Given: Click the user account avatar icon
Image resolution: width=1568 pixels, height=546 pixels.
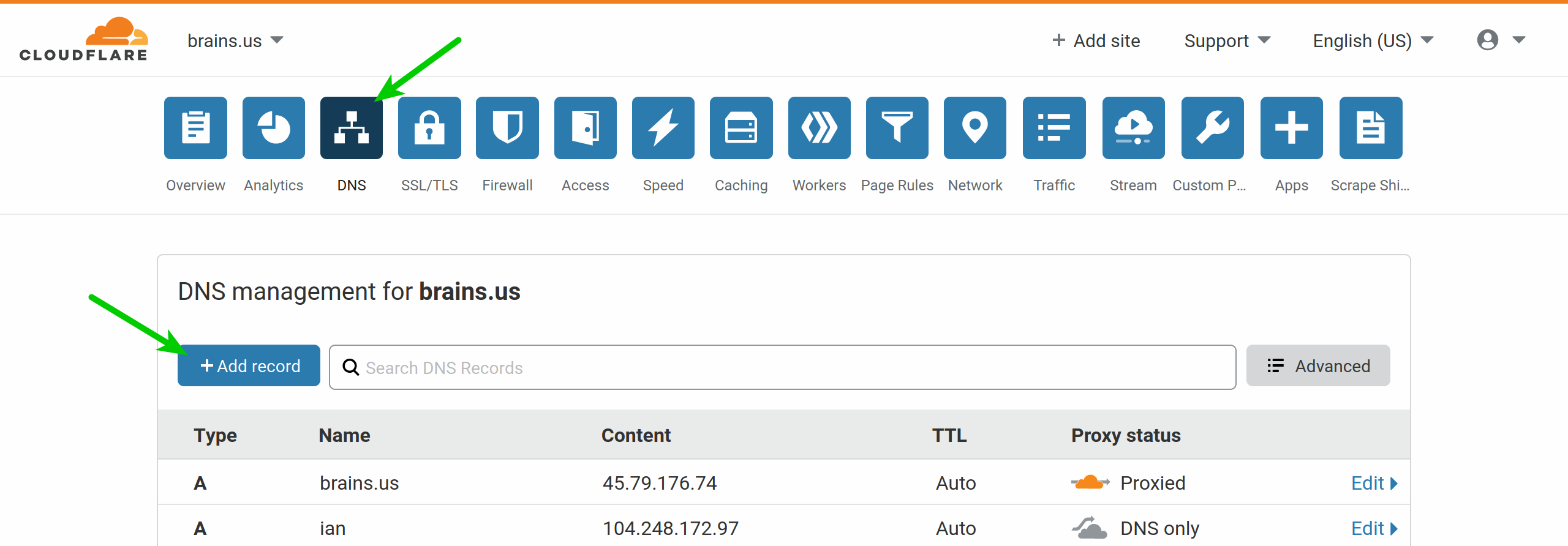Looking at the screenshot, I should pyautogui.click(x=1488, y=40).
